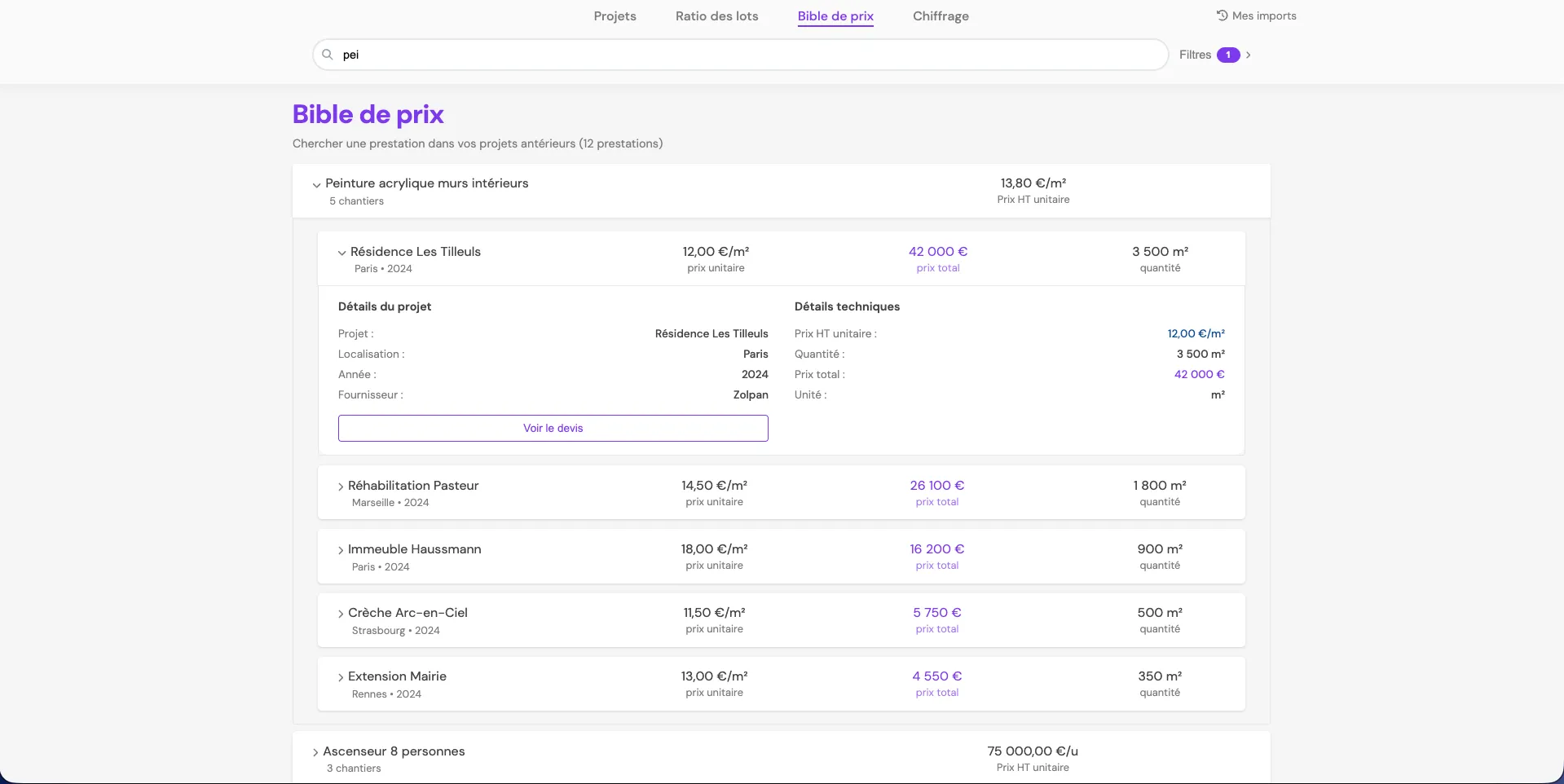Viewport: 1564px width, 784px height.
Task: Go to the Chiffrage tab
Action: tap(941, 16)
